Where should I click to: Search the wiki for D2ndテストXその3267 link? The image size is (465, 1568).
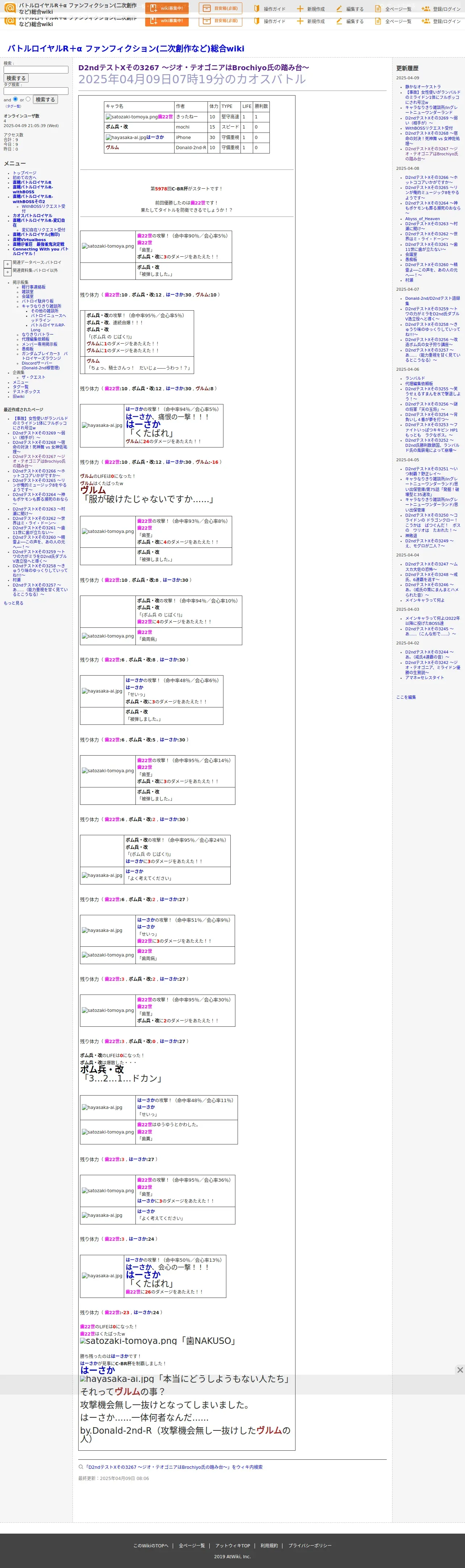[x=173, y=1467]
